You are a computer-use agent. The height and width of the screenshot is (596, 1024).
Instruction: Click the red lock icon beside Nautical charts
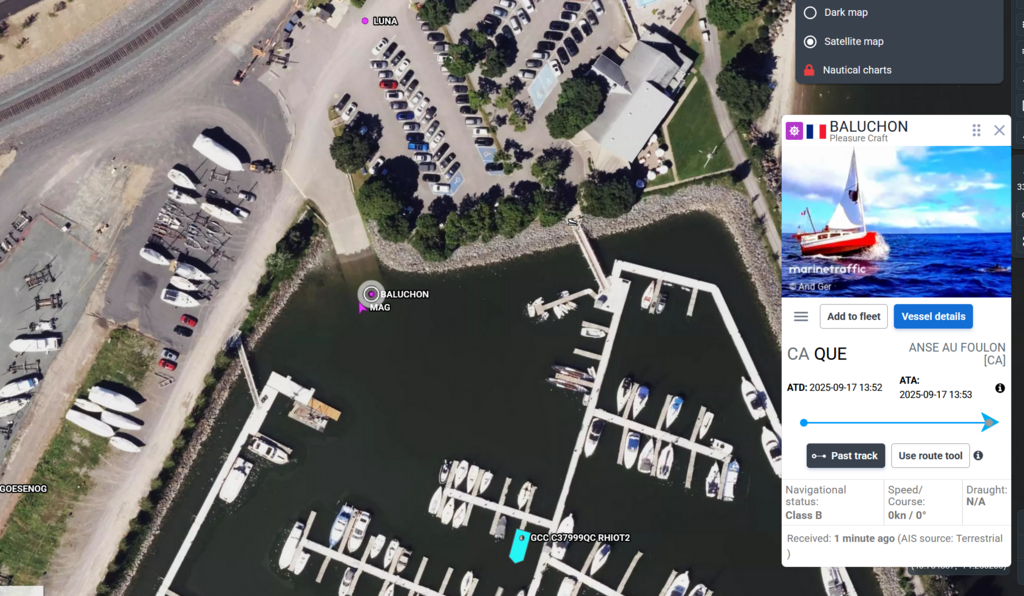(809, 69)
